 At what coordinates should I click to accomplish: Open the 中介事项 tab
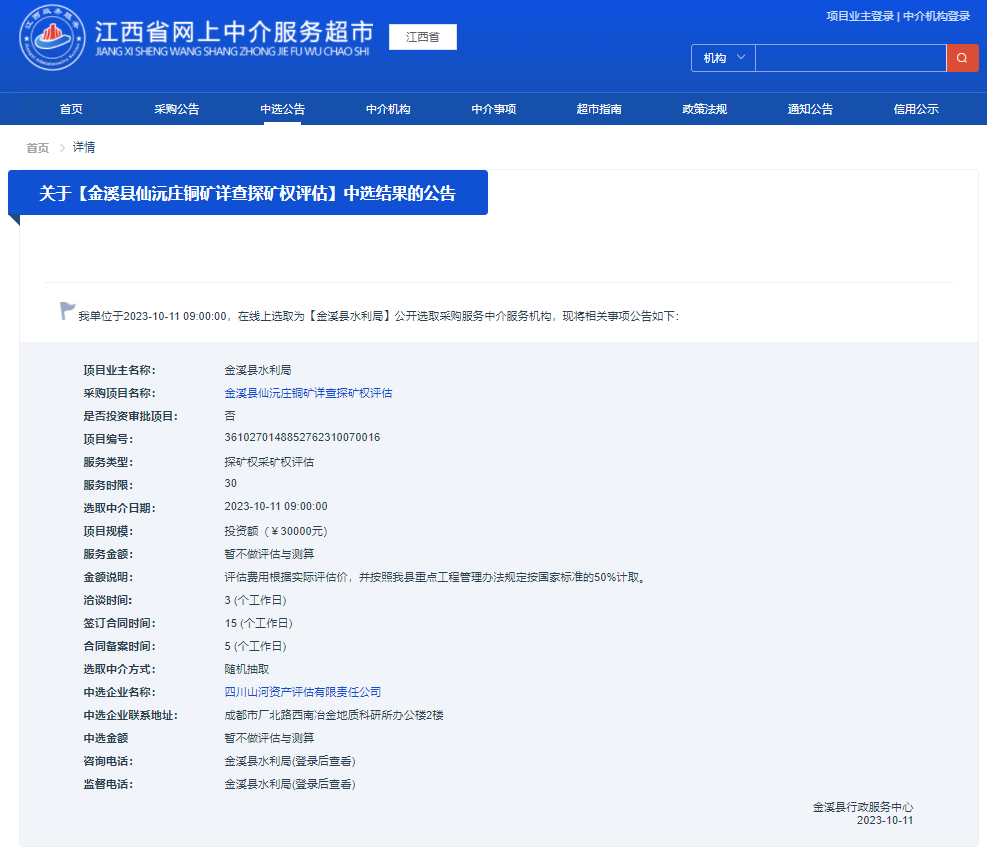pos(494,108)
